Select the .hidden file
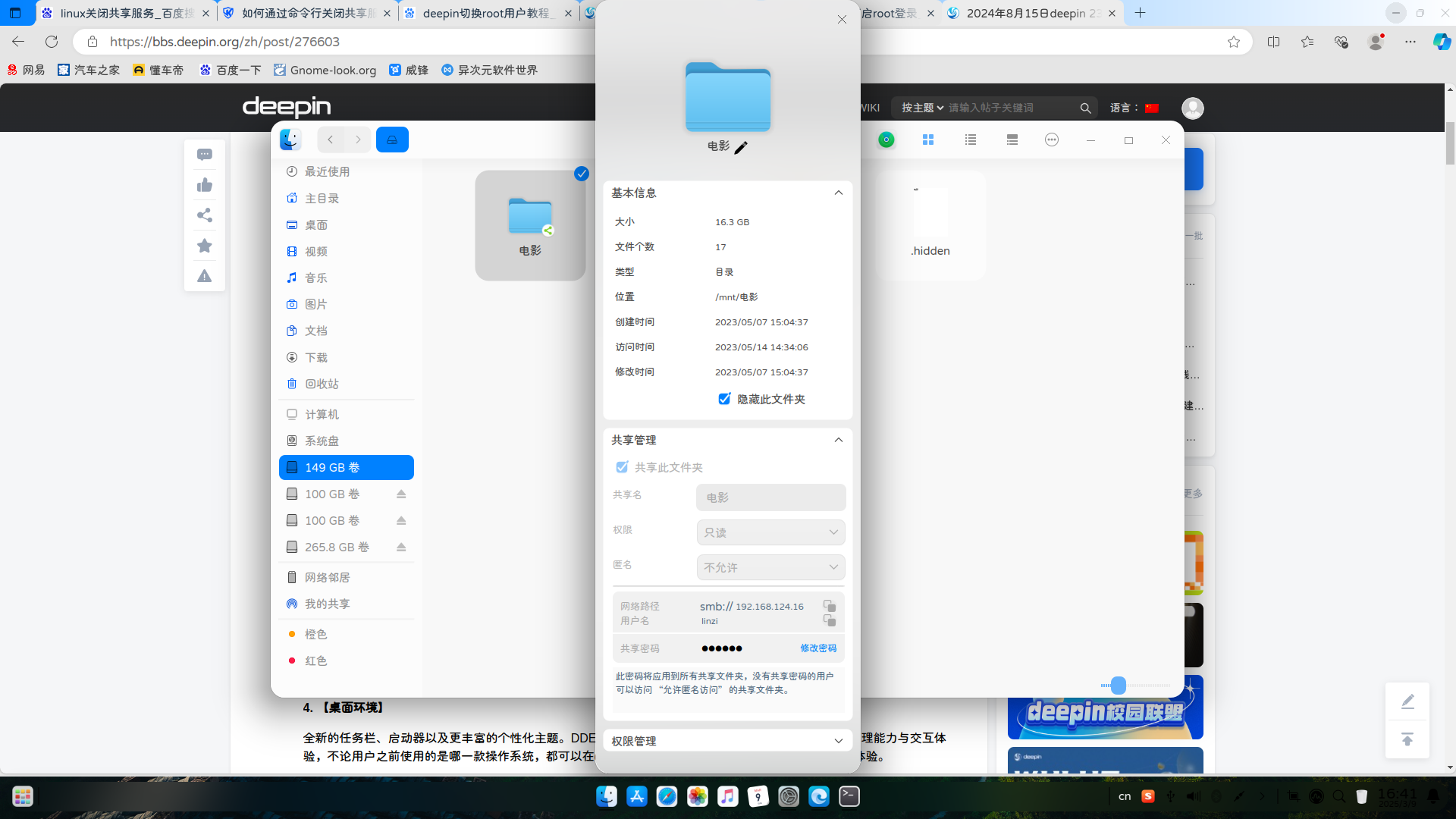The height and width of the screenshot is (819, 1456). pos(930,224)
